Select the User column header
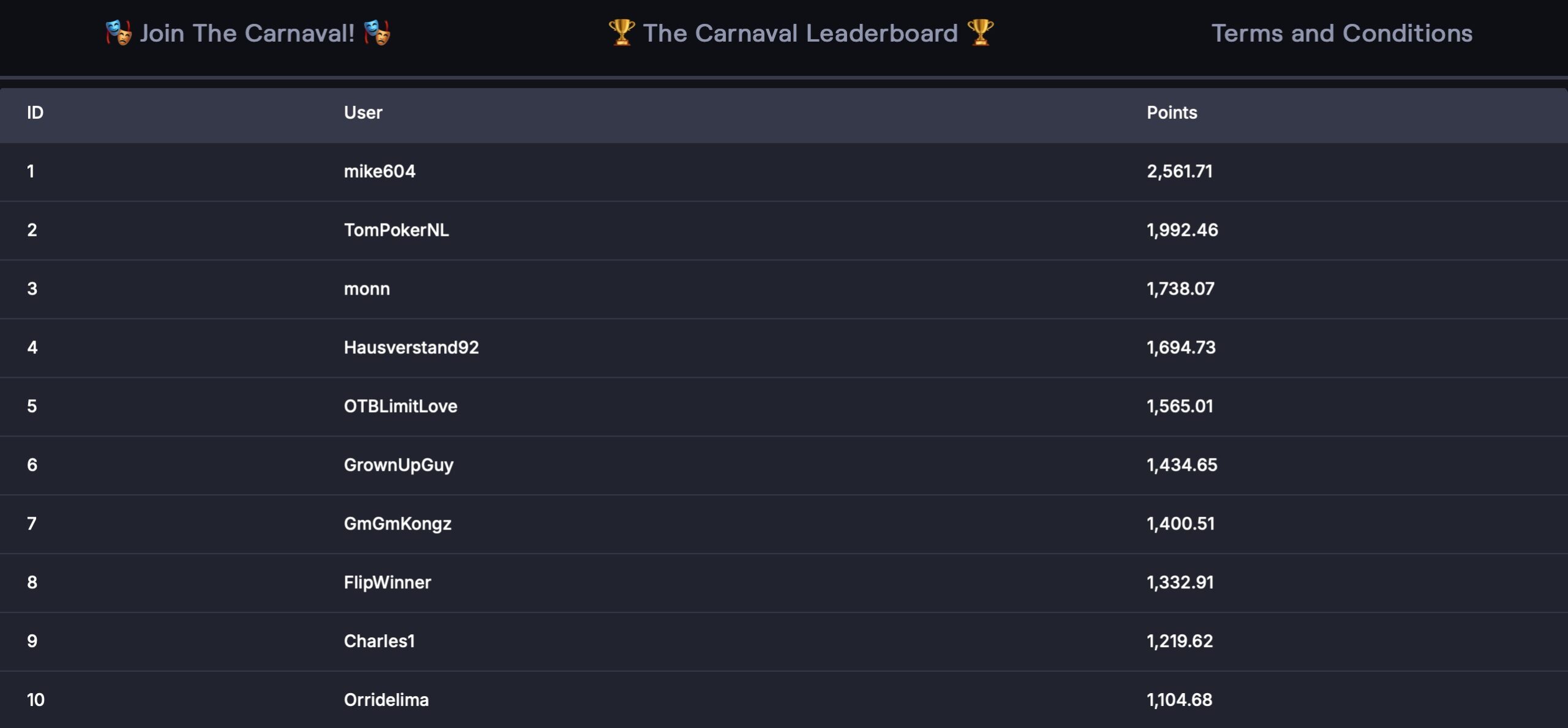Viewport: 1568px width, 728px height. pos(363,113)
